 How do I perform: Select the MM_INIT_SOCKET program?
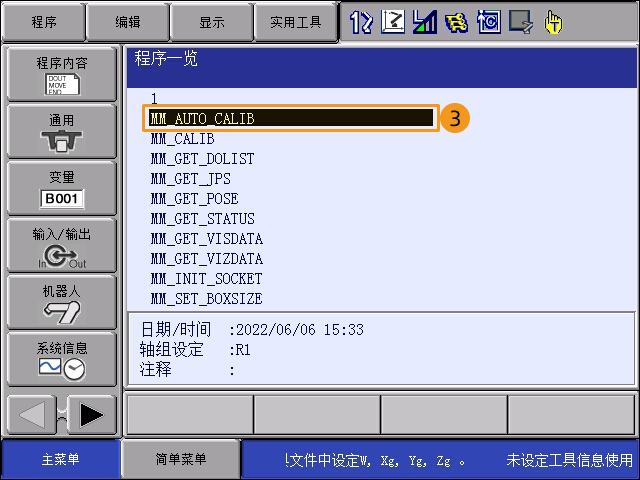pyautogui.click(x=206, y=279)
